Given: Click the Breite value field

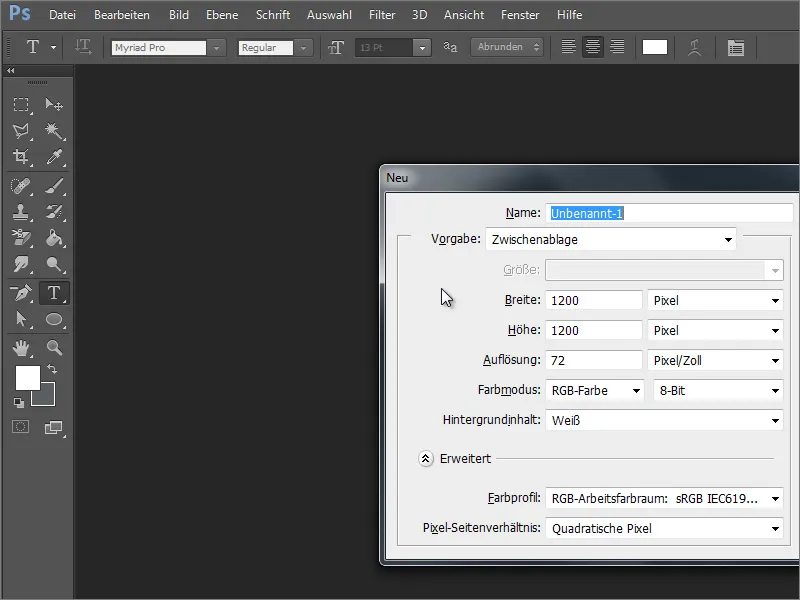Looking at the screenshot, I should 594,301.
